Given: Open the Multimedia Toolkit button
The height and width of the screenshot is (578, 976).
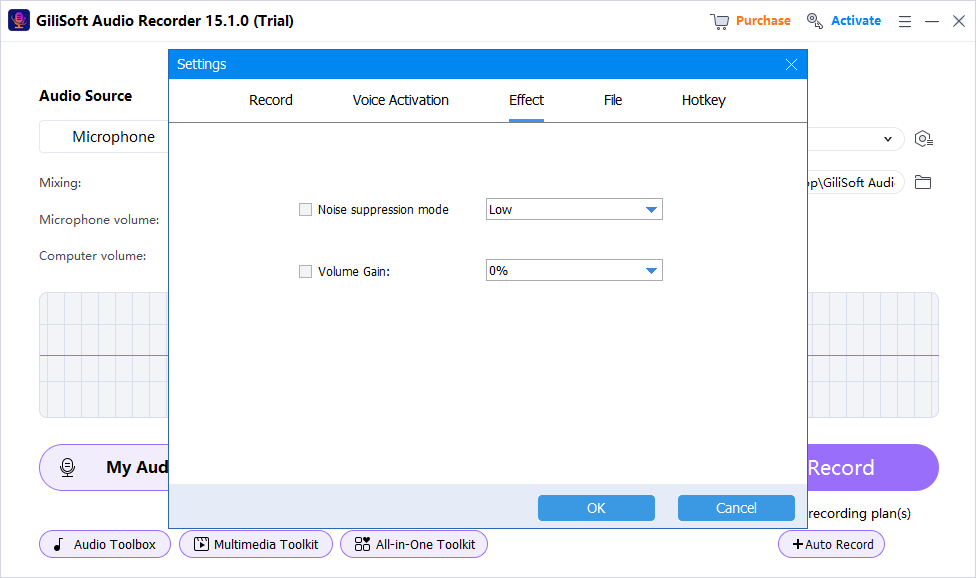Looking at the screenshot, I should (256, 544).
